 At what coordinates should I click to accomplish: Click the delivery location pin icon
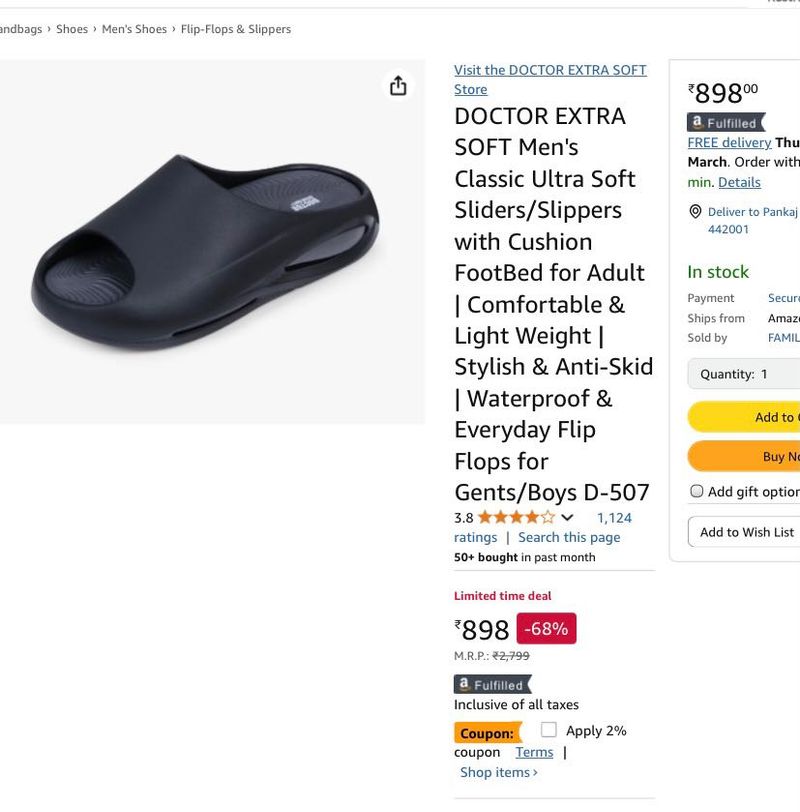point(695,212)
